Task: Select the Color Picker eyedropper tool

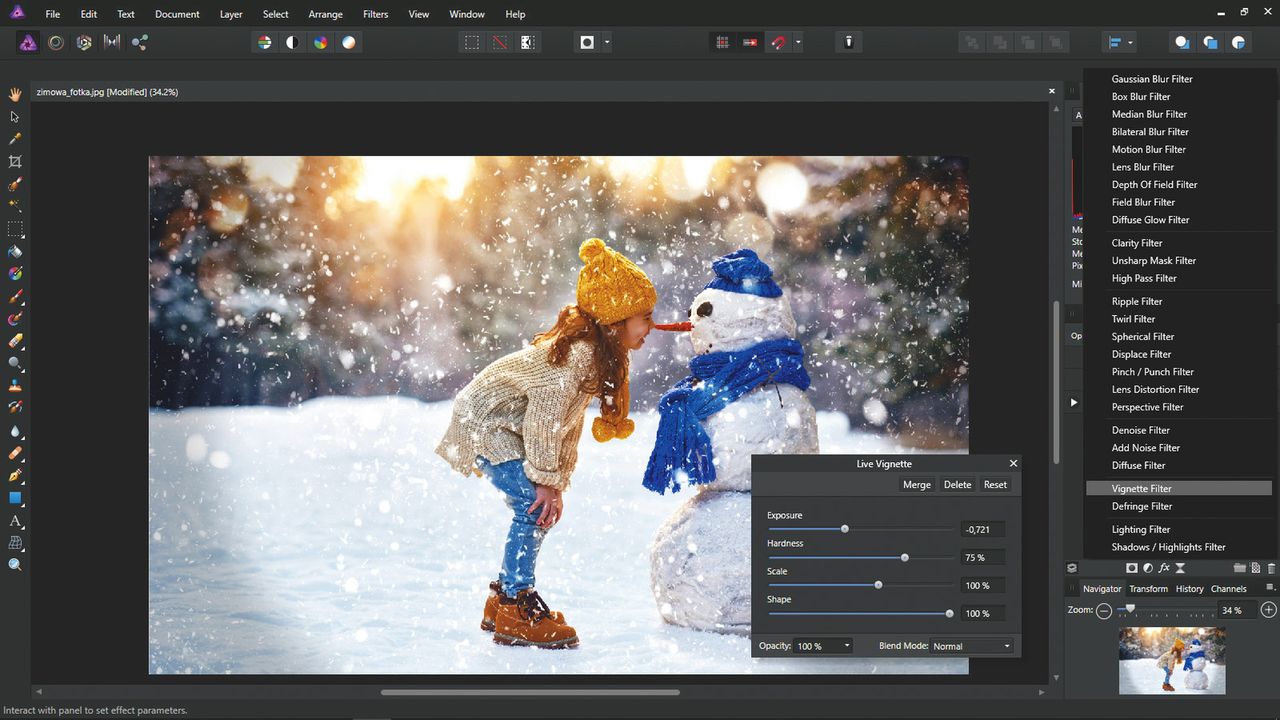Action: click(x=15, y=139)
